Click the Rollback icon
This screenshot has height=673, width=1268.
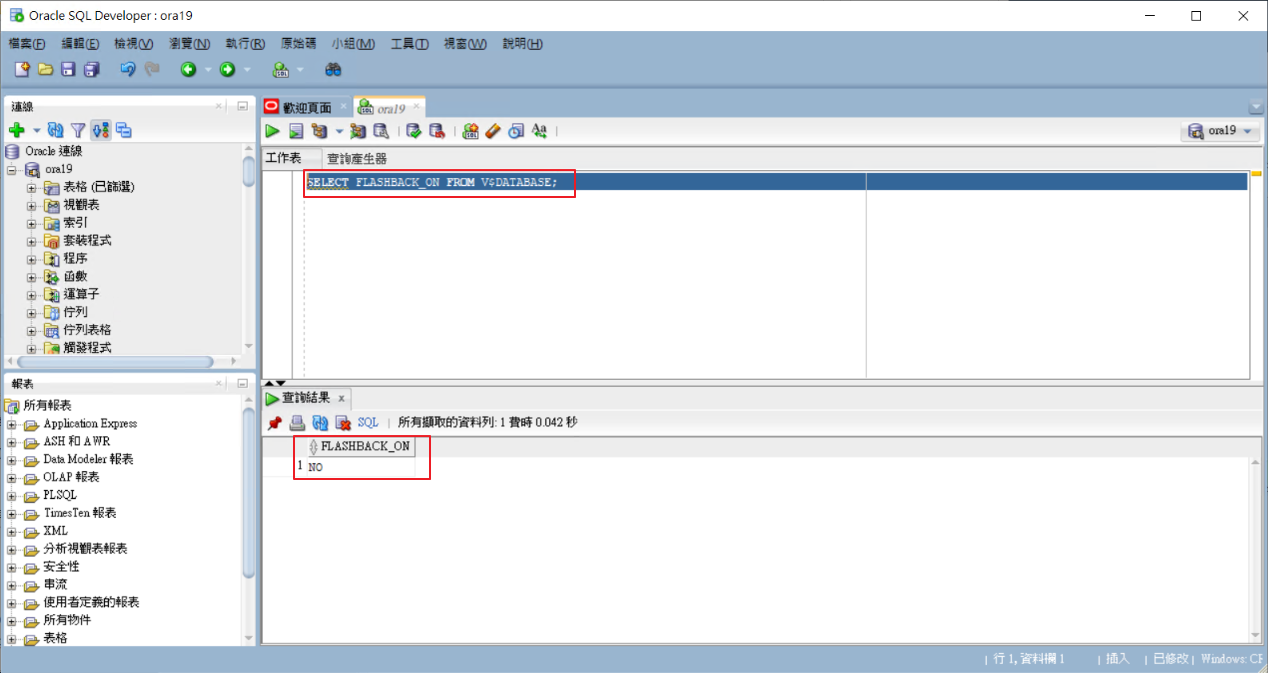point(437,131)
